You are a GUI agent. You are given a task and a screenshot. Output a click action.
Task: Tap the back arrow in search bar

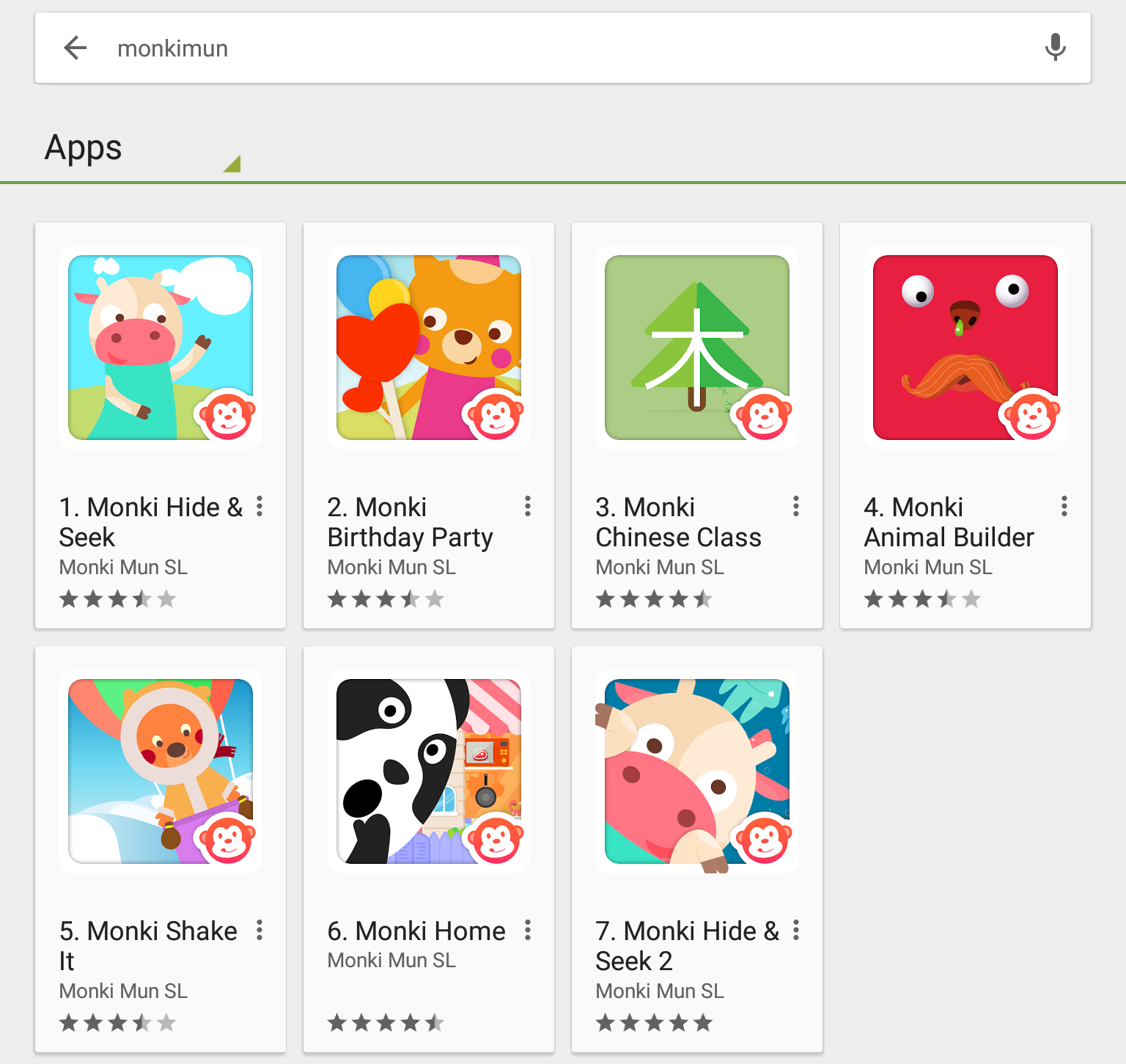[x=76, y=48]
